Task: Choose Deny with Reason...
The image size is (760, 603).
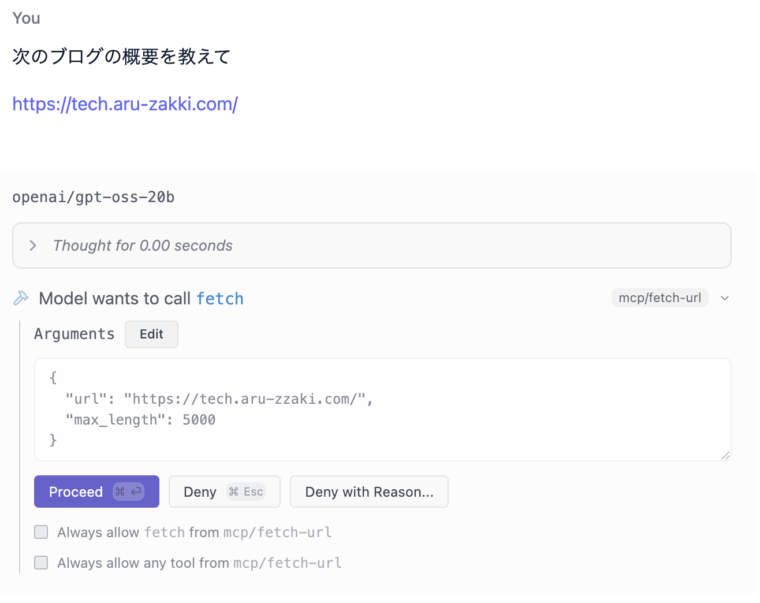Action: (369, 492)
